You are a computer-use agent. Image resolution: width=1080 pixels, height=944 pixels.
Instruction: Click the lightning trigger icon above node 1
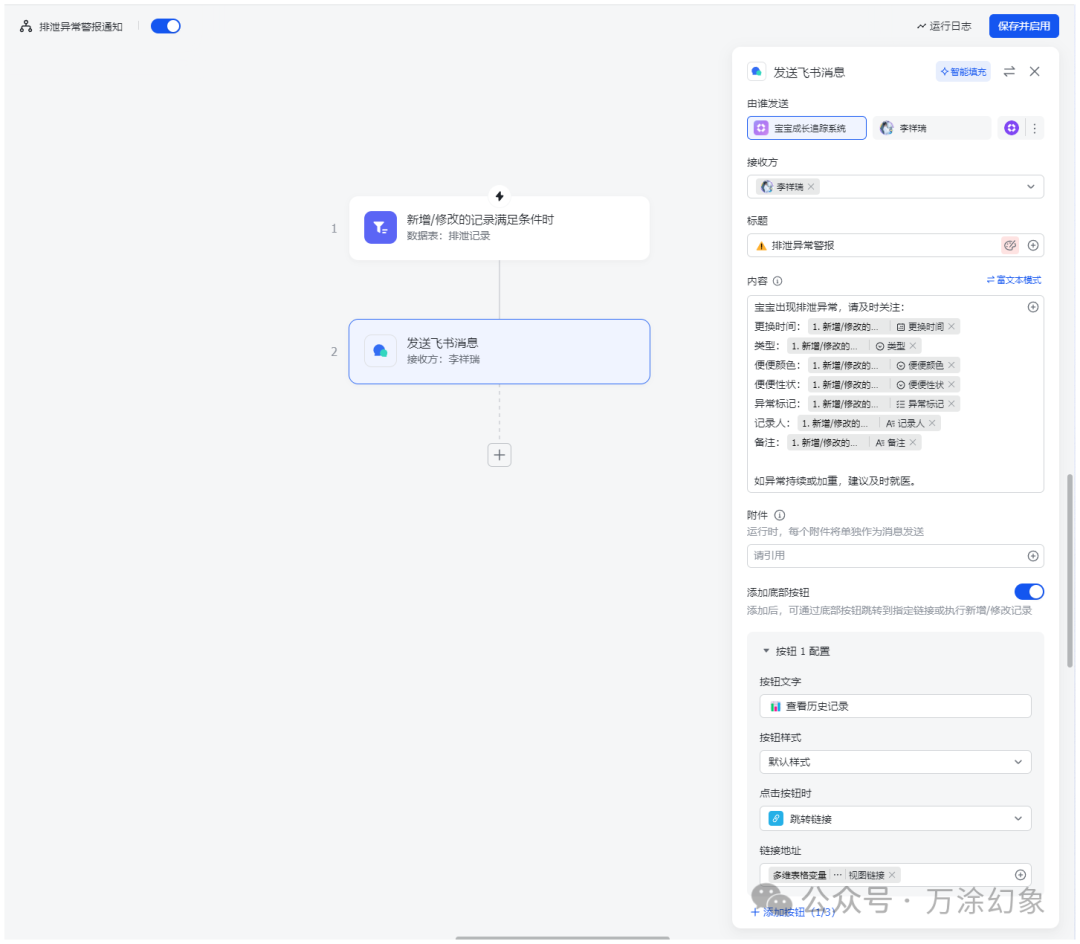tap(499, 196)
